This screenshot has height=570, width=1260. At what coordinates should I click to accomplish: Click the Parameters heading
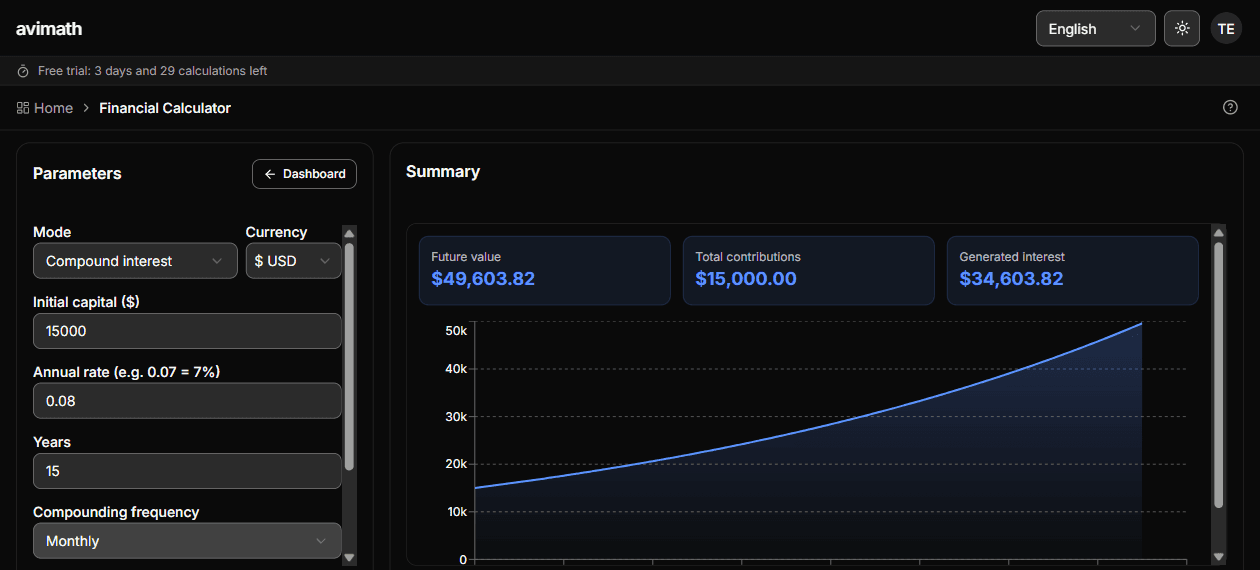(77, 174)
